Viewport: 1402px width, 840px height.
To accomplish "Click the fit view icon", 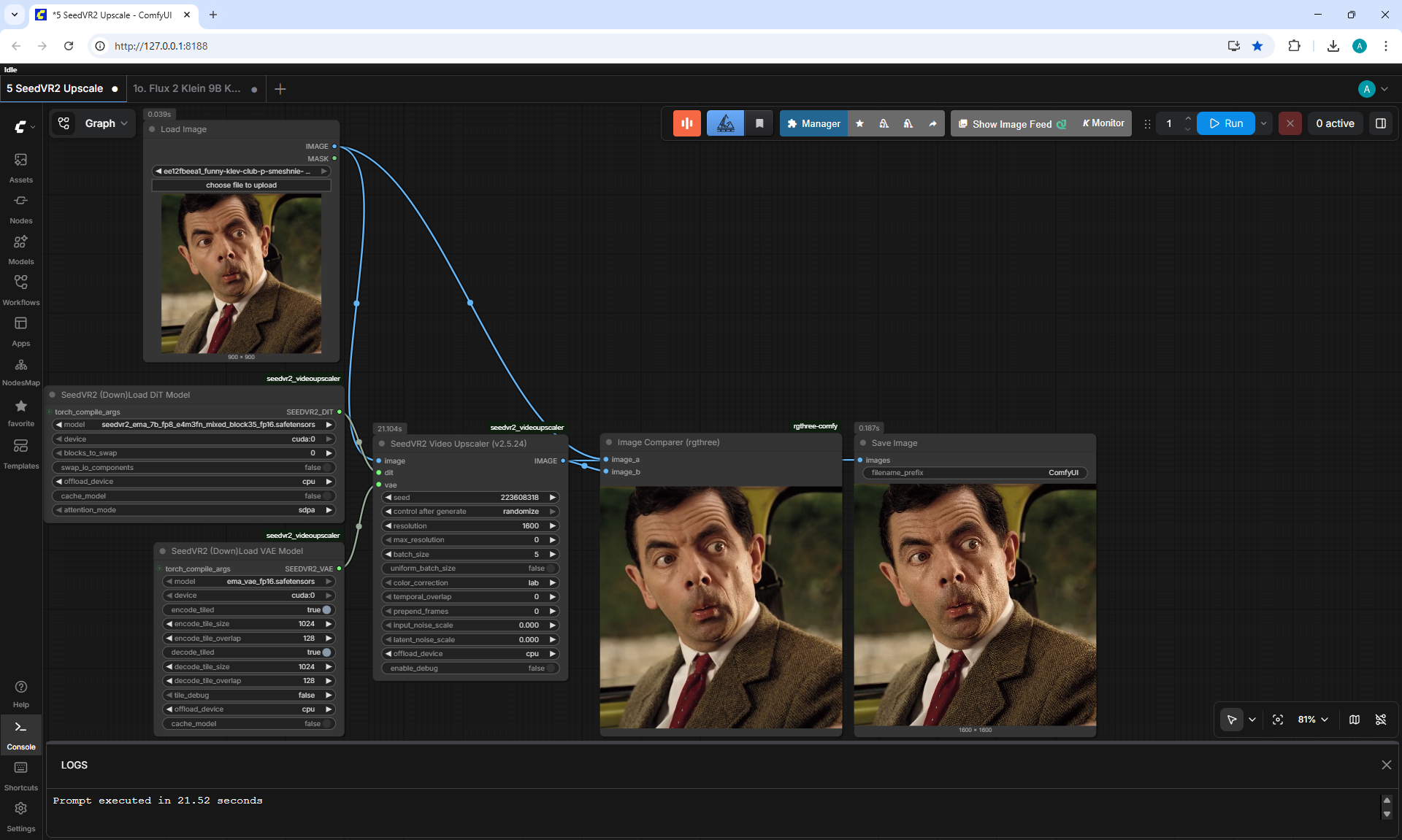I will click(1278, 720).
